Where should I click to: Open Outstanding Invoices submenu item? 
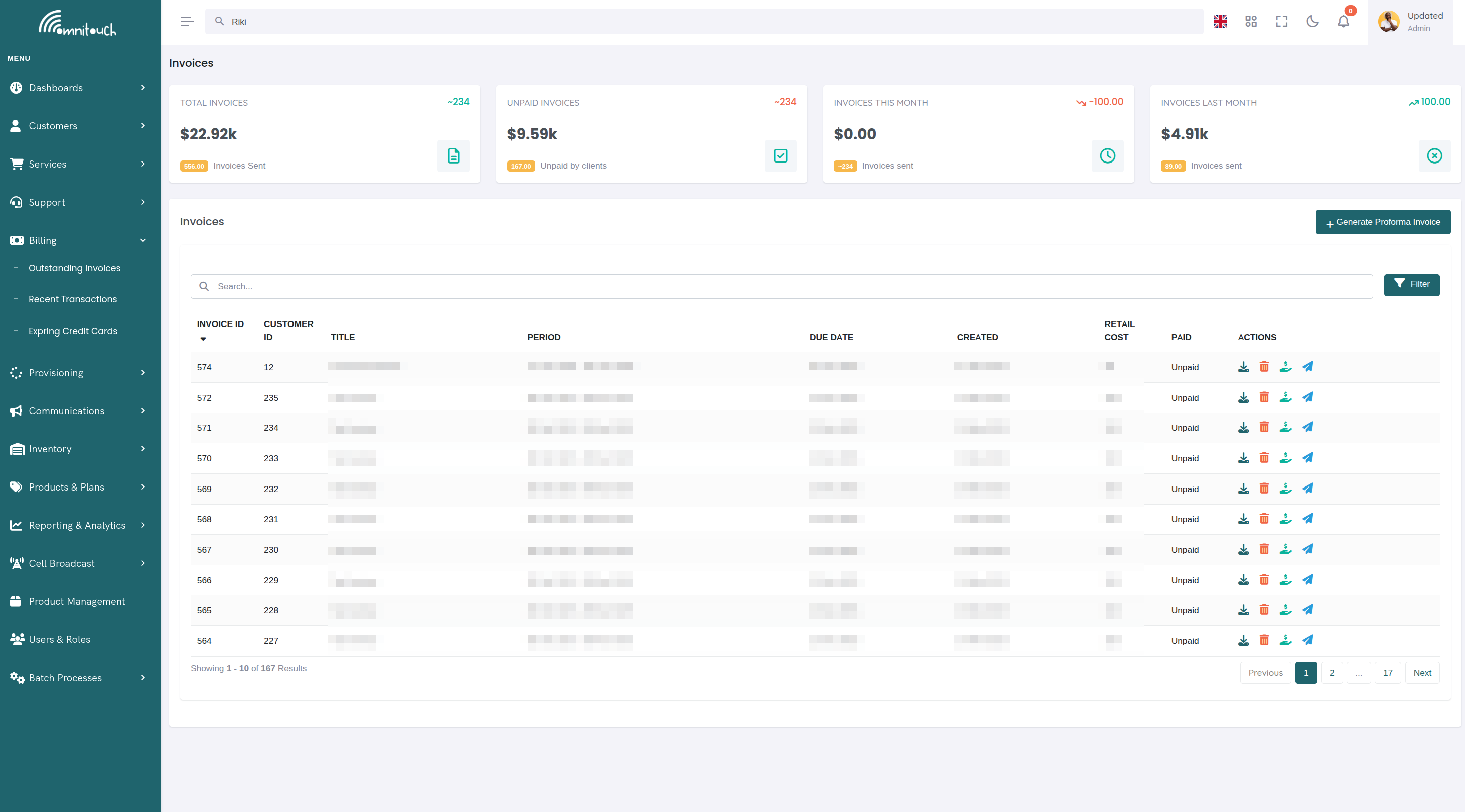[74, 268]
